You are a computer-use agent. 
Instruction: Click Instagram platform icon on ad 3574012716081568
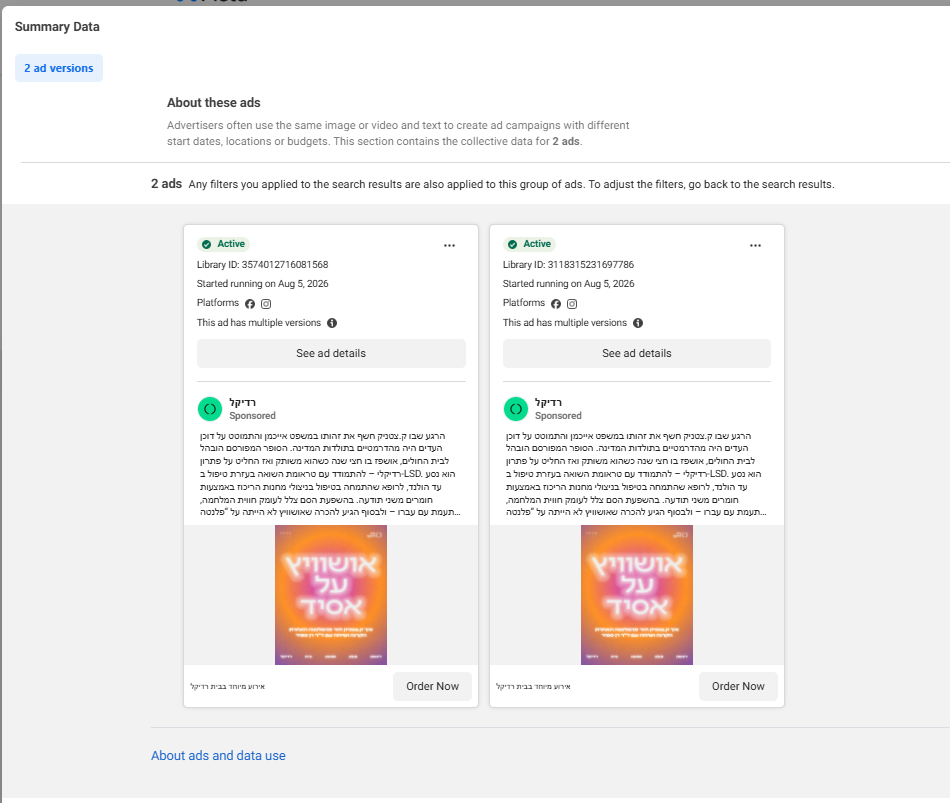(x=266, y=304)
